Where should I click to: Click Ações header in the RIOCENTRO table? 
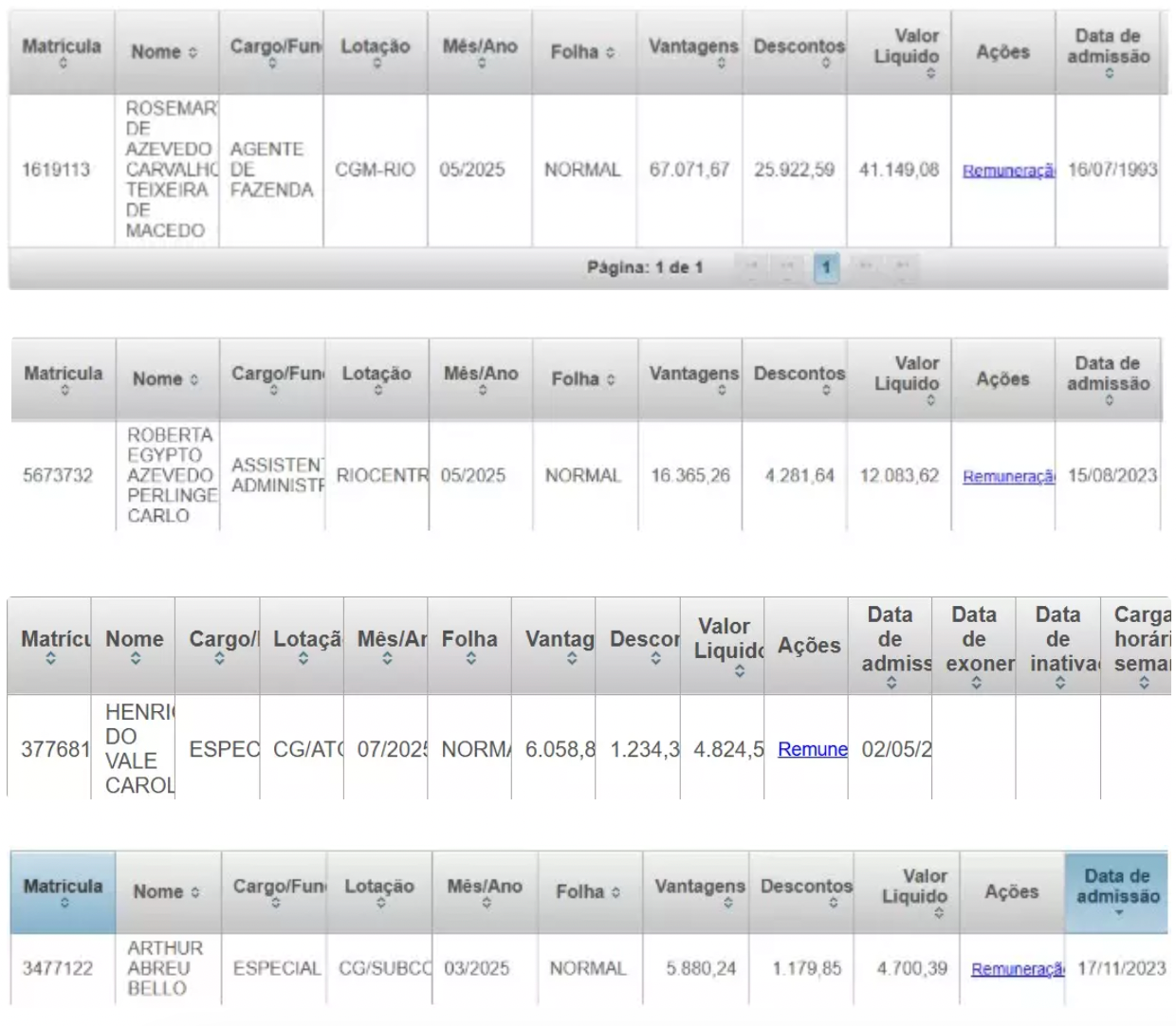1002,379
